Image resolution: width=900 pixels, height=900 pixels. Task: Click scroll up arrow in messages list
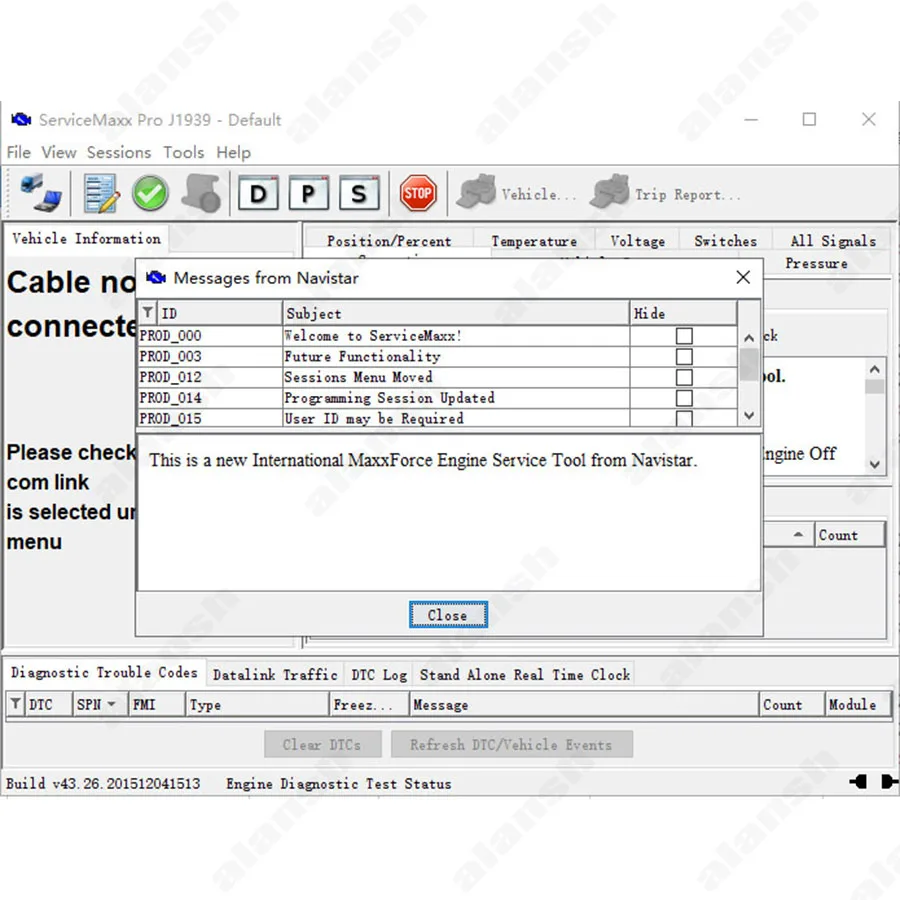748,338
